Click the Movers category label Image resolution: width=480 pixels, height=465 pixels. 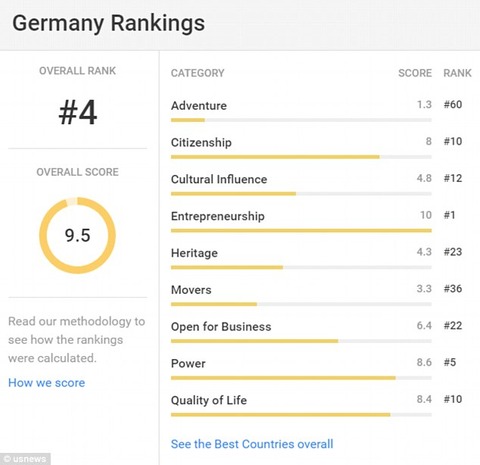tap(191, 290)
